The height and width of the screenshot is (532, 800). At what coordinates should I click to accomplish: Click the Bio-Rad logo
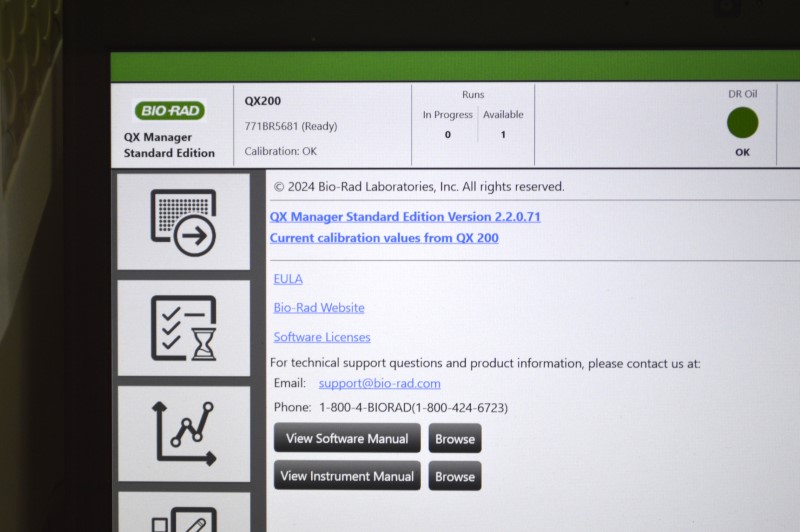(x=170, y=110)
